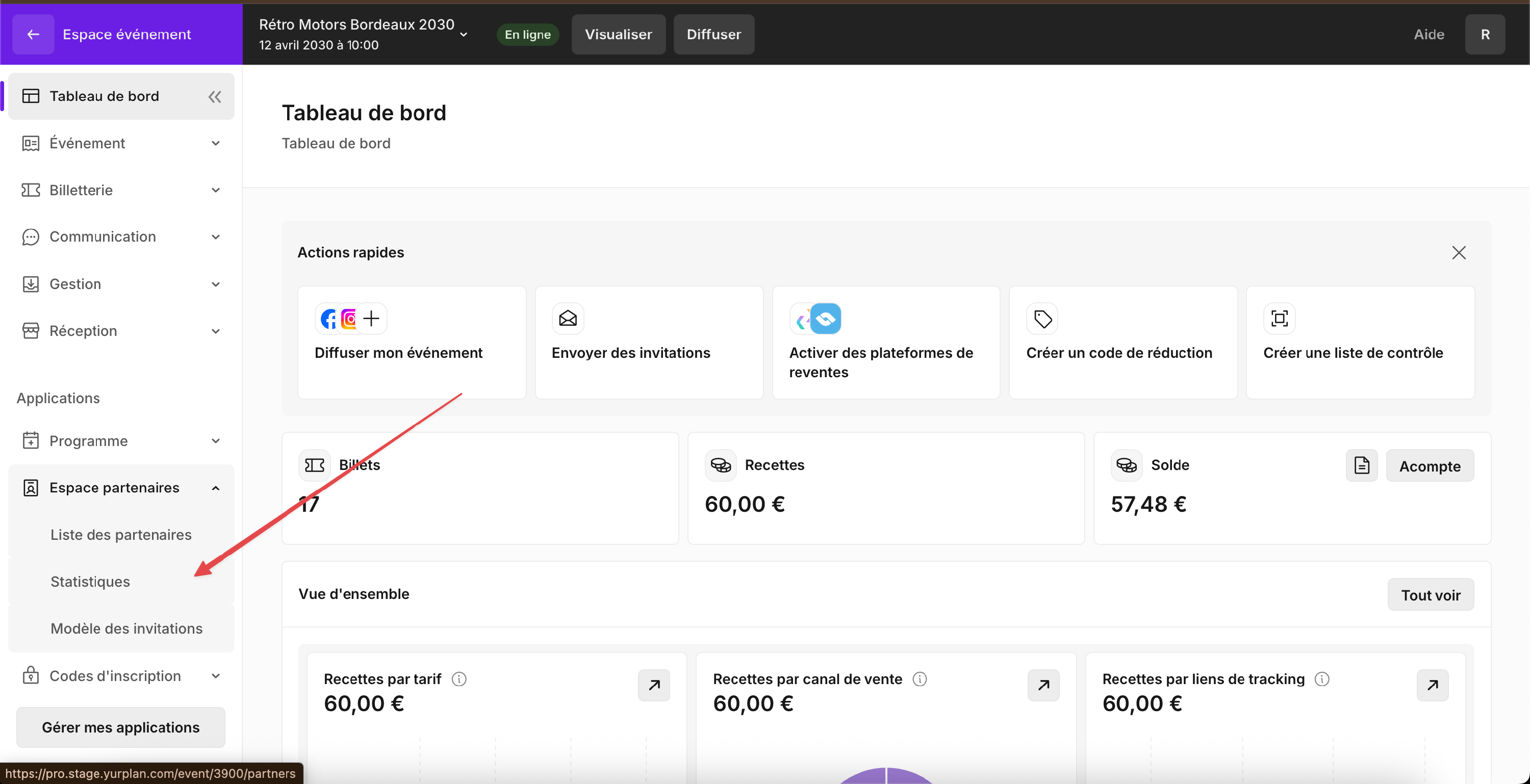The height and width of the screenshot is (784, 1530).
Task: Collapse the Espace partenaires section
Action: [x=215, y=488]
